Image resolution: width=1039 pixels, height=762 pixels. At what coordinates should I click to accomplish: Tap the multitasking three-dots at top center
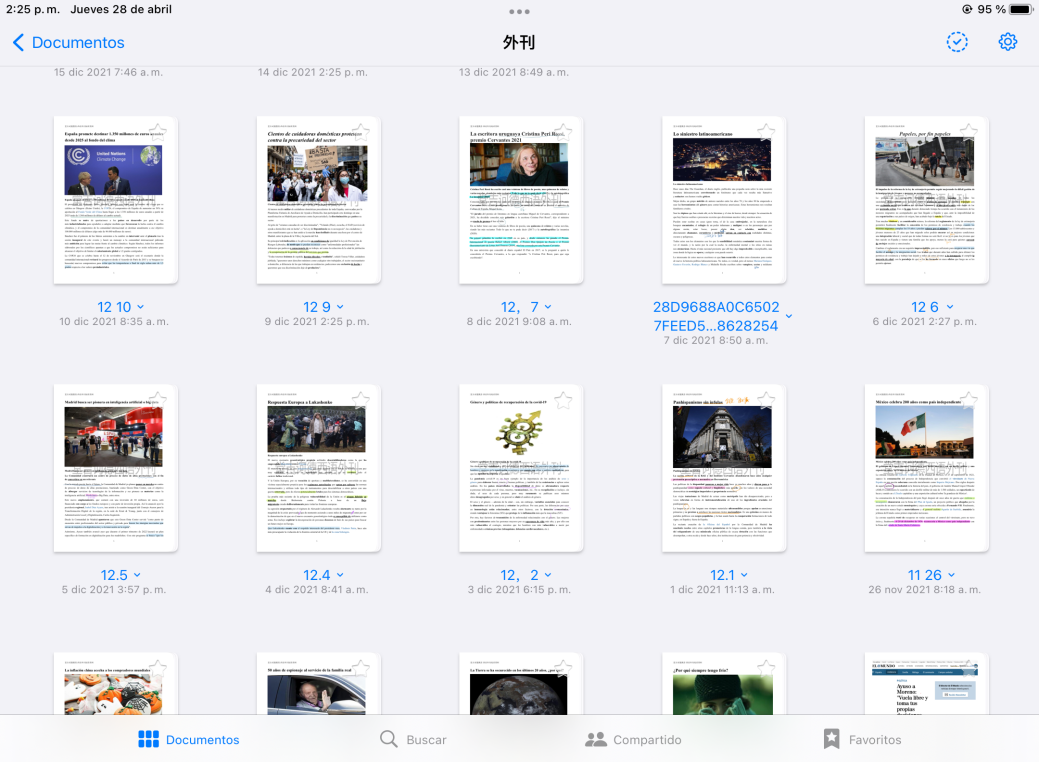coord(519,12)
